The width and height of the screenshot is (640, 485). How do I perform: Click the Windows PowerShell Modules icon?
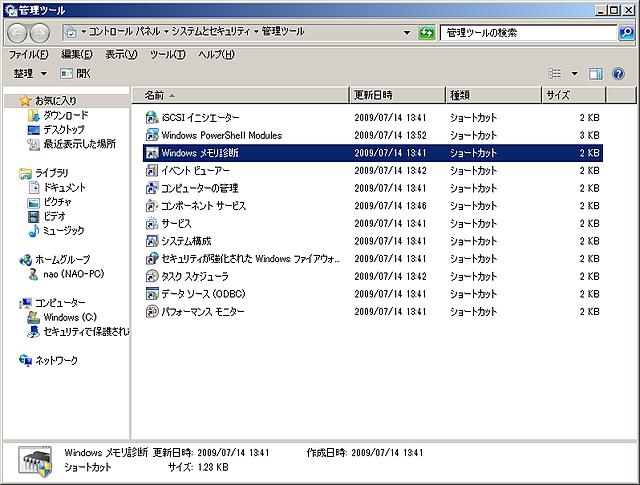point(152,135)
